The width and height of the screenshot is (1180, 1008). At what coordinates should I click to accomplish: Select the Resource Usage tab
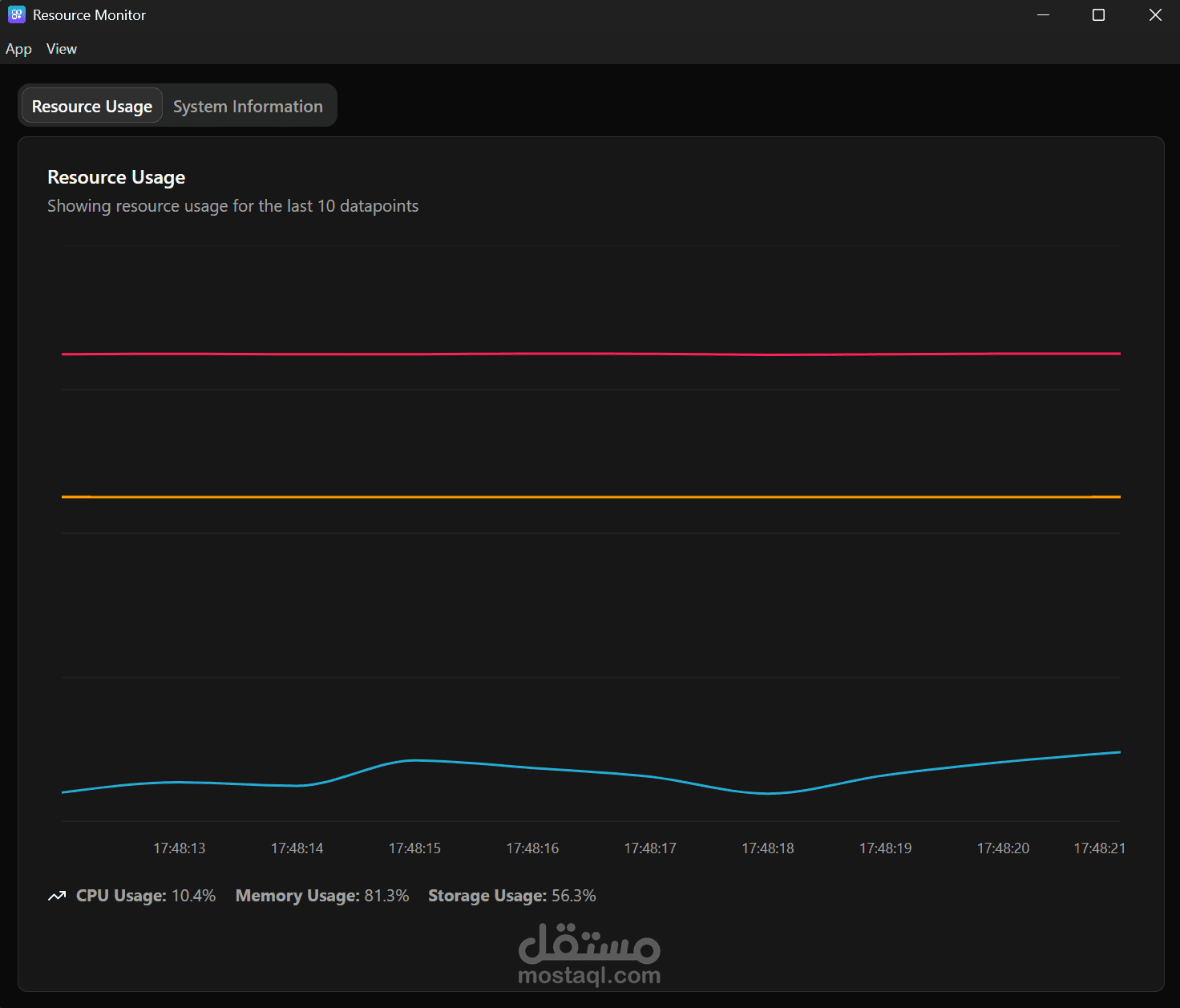pyautogui.click(x=91, y=105)
